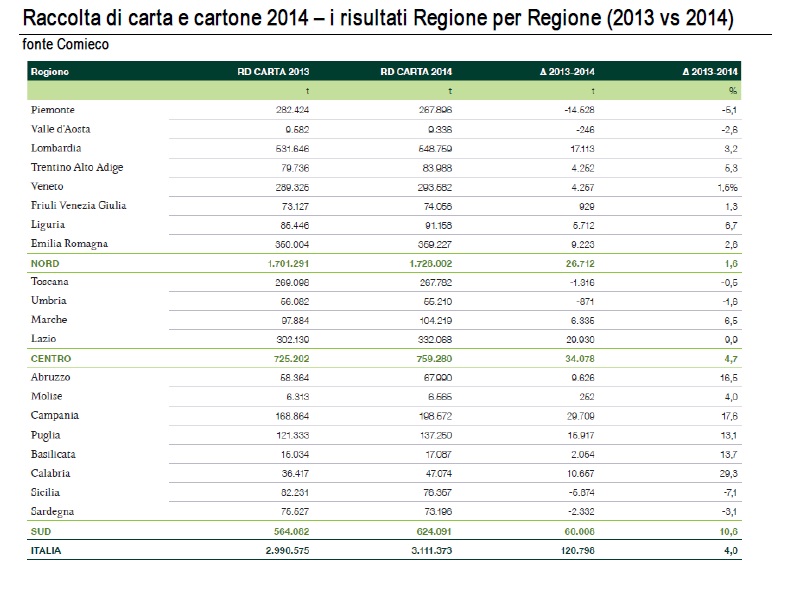788x612 pixels.
Task: Select the Piemonte row label
Action: tap(54, 110)
